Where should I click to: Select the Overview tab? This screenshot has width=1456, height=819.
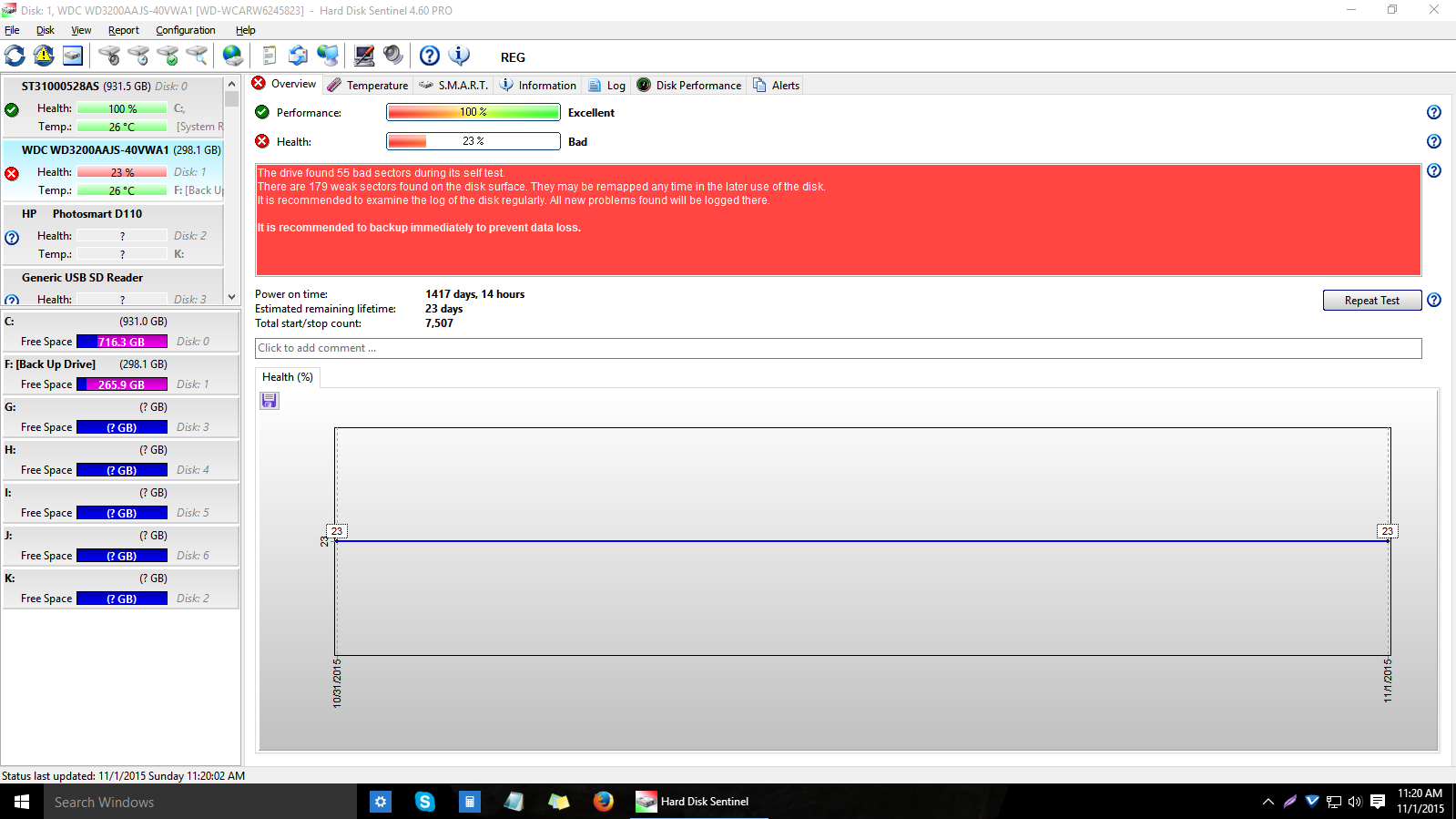click(x=284, y=84)
